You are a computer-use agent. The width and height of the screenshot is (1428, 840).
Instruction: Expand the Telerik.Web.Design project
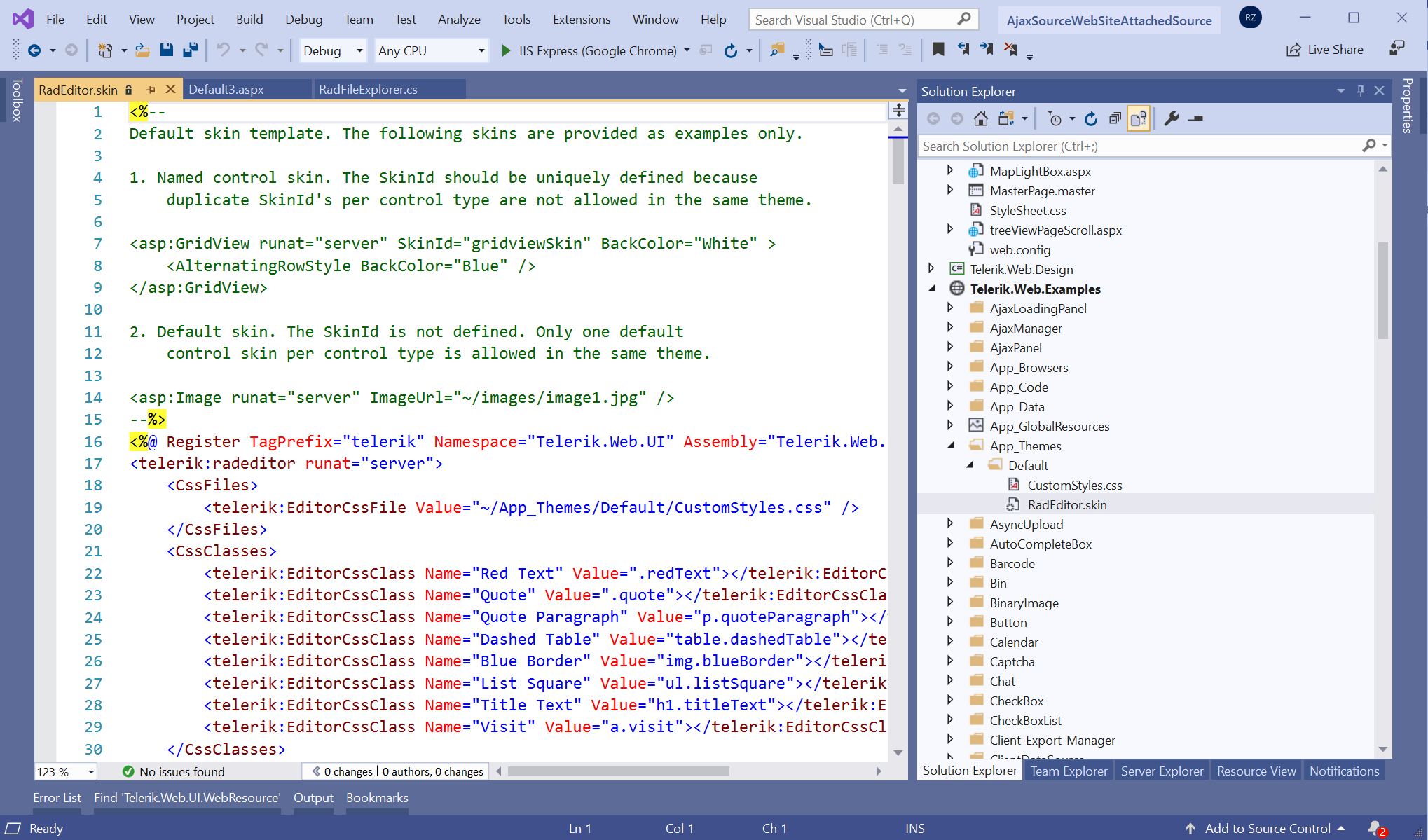(x=931, y=268)
